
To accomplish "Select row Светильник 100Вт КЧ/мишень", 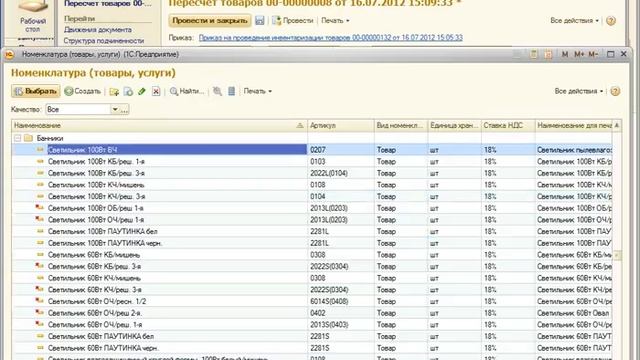I will 312,185.
